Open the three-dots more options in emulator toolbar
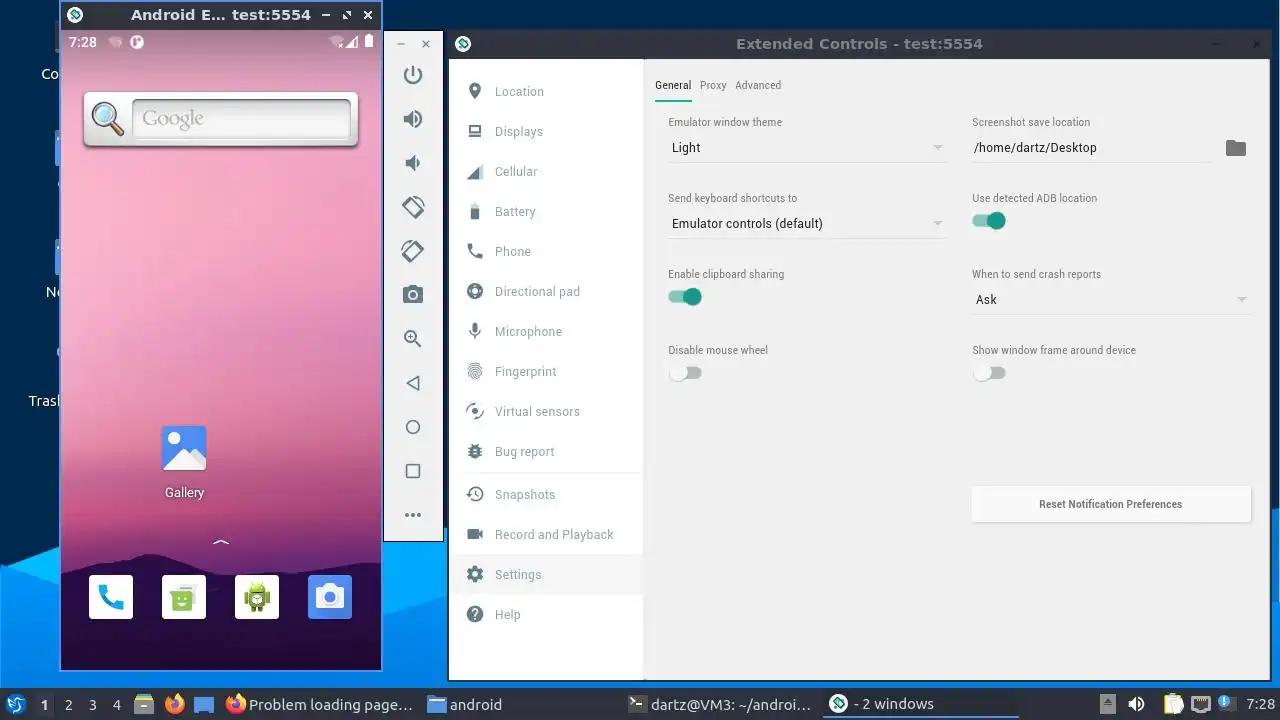1280x720 pixels. 413,515
